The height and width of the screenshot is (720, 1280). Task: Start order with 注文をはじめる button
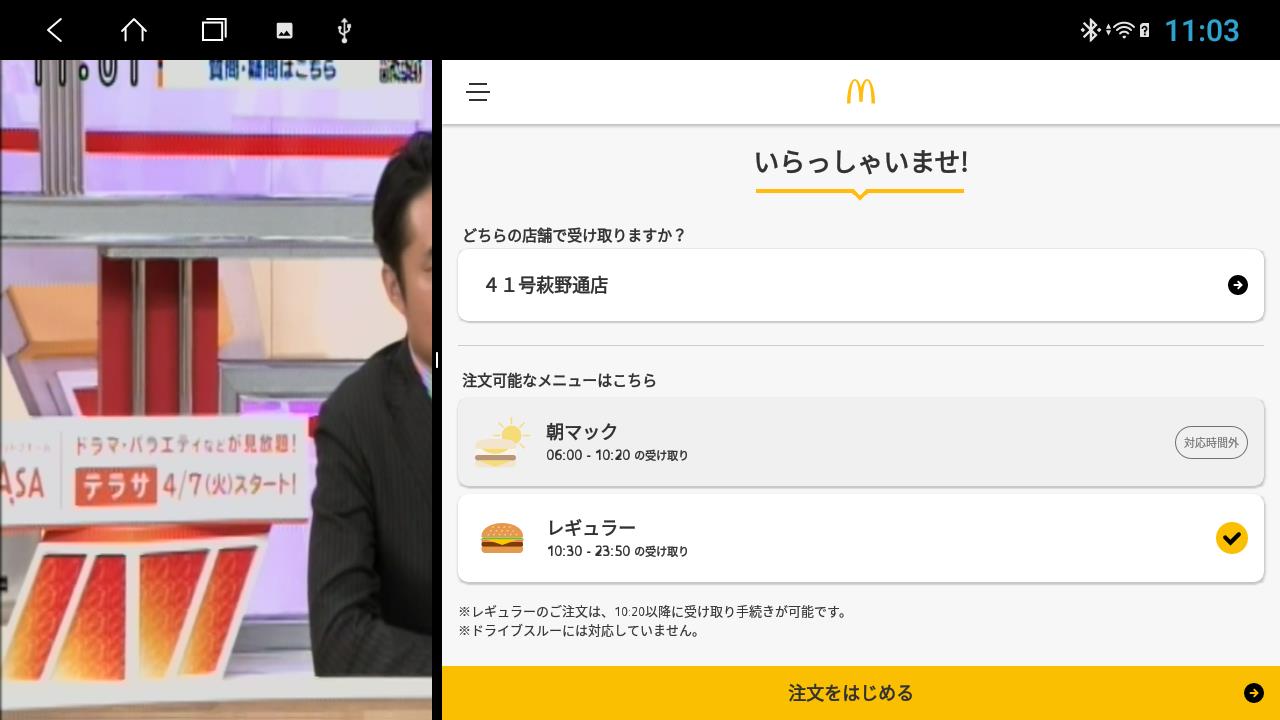(861, 693)
